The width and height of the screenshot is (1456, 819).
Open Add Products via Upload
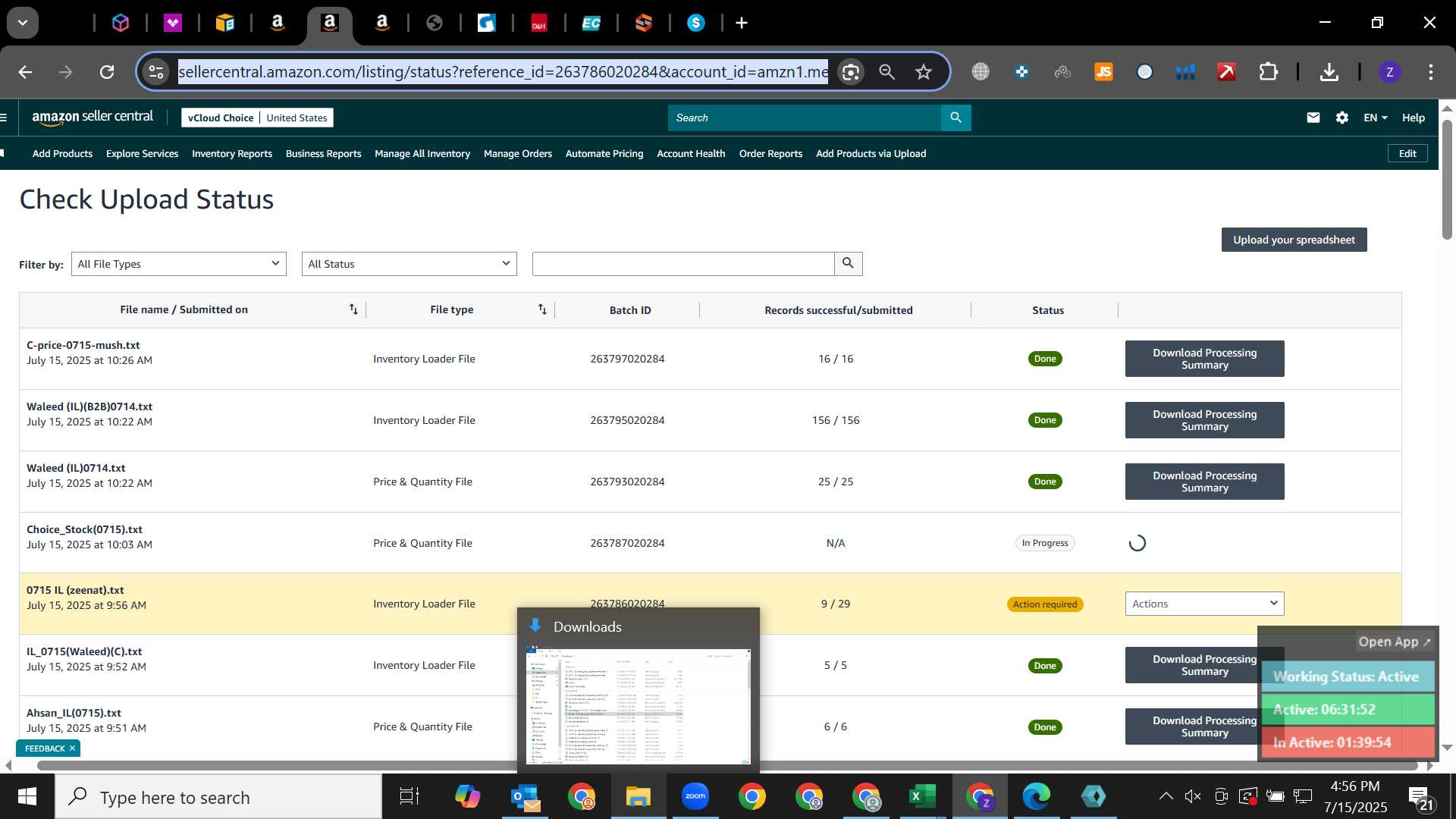[871, 153]
